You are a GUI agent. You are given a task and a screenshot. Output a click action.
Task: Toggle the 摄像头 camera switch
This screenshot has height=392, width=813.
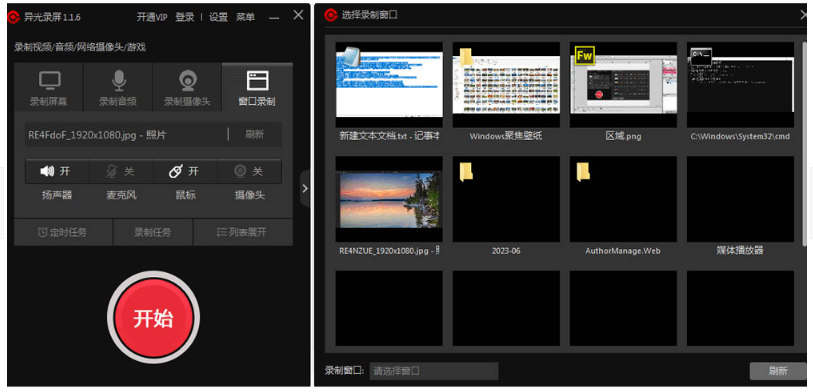[249, 171]
